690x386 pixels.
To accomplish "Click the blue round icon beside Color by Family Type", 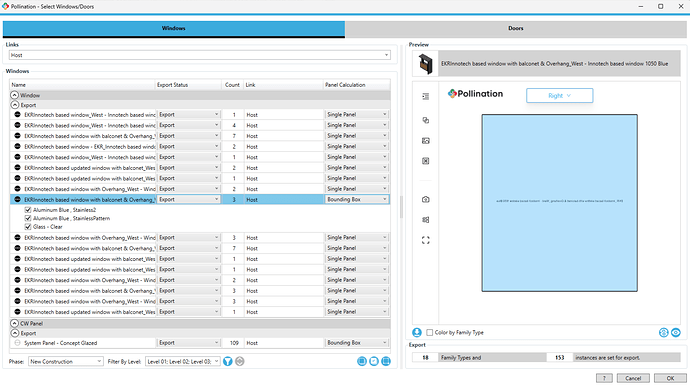I will [x=417, y=333].
